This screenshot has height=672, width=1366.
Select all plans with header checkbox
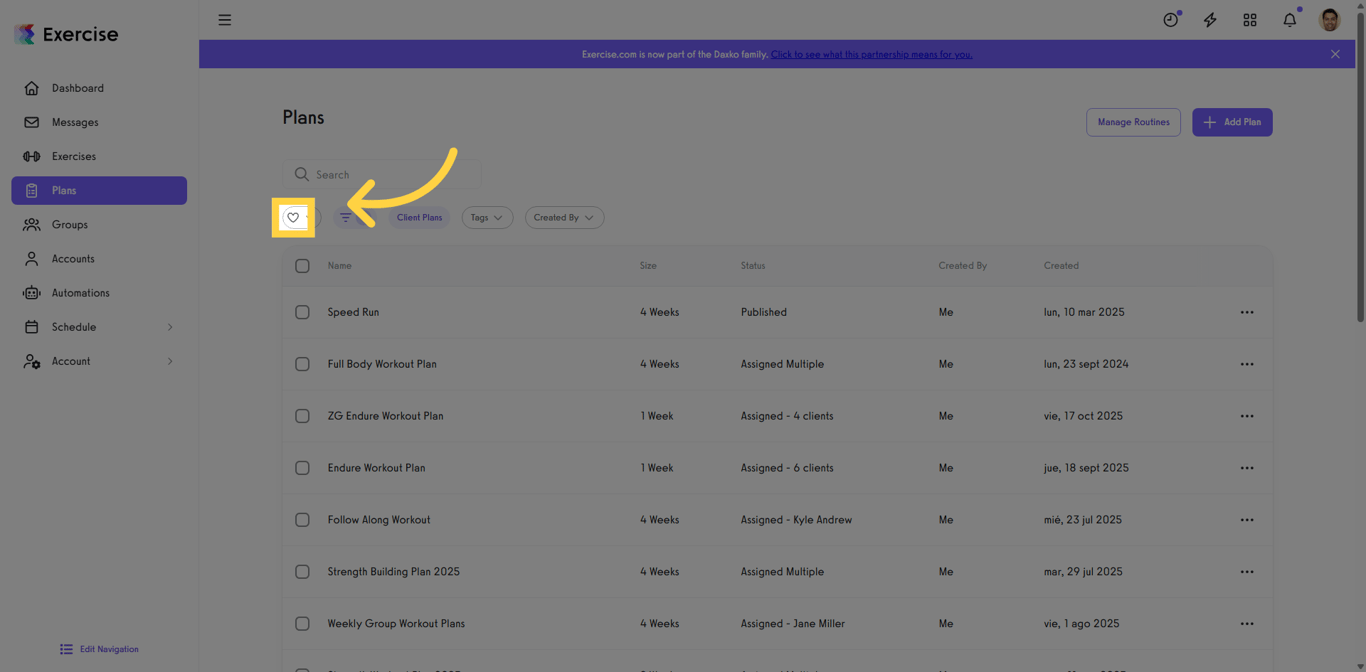coord(302,266)
